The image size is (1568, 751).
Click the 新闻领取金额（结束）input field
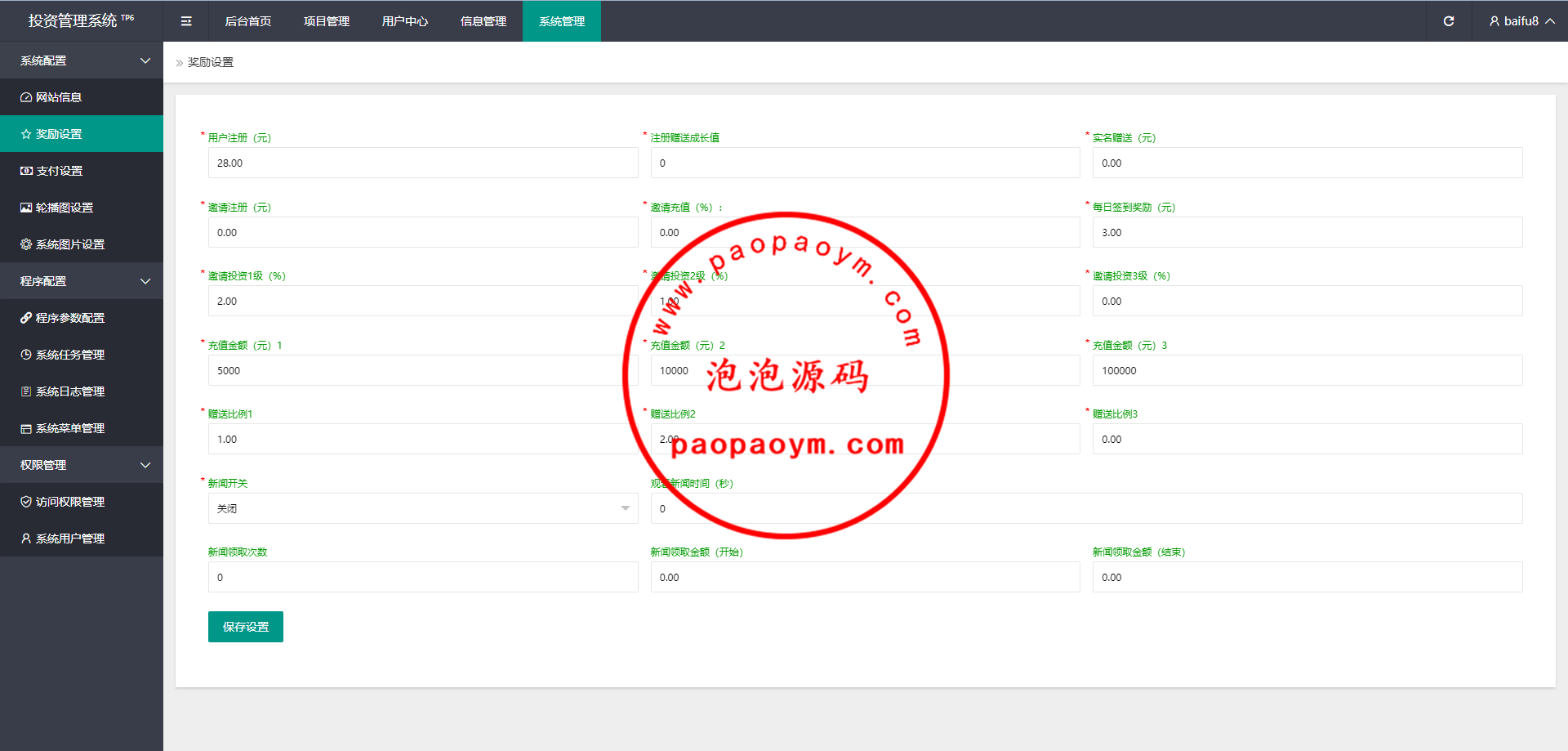pos(1307,577)
